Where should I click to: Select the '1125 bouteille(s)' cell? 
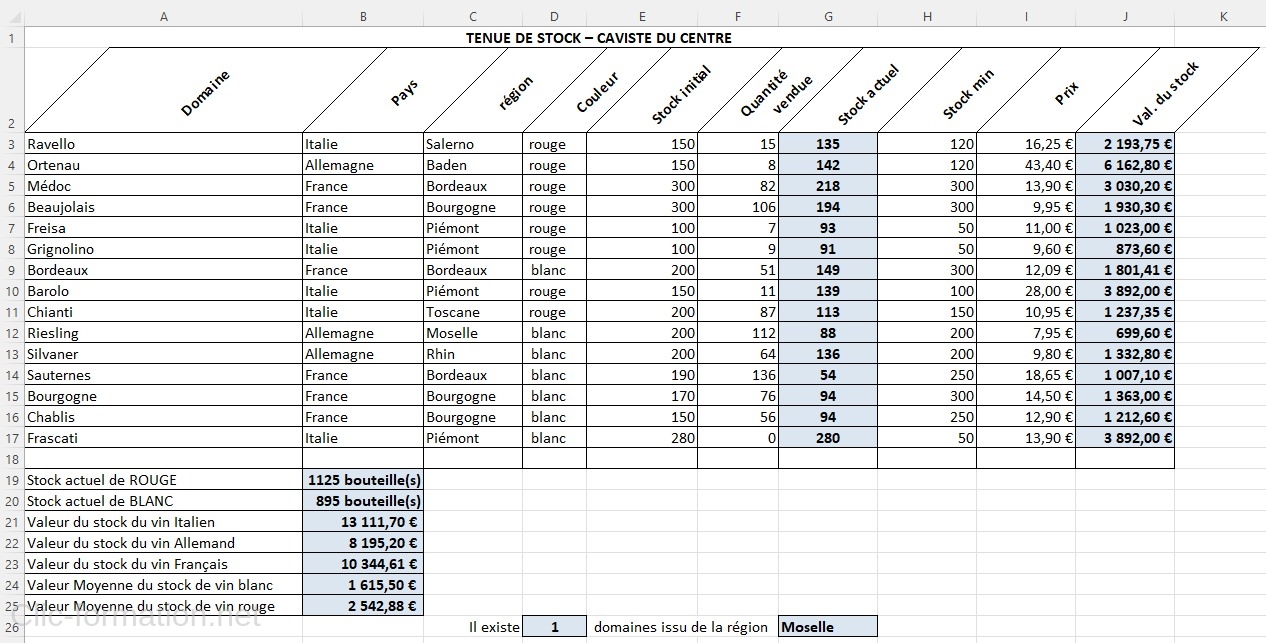[362, 480]
